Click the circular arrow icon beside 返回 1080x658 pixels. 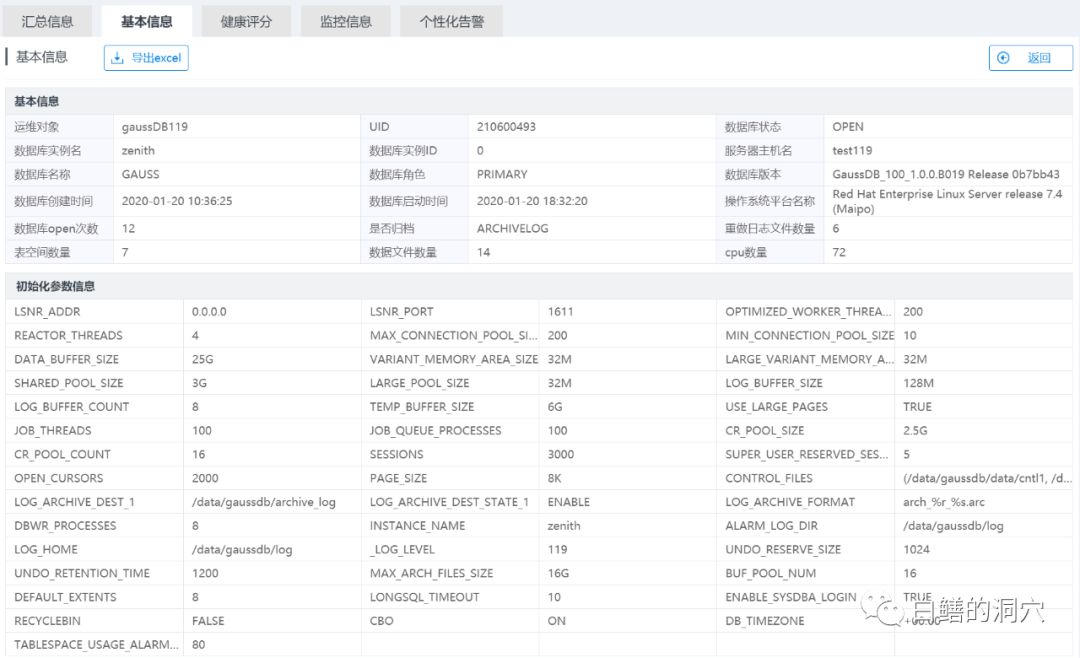pos(1003,58)
